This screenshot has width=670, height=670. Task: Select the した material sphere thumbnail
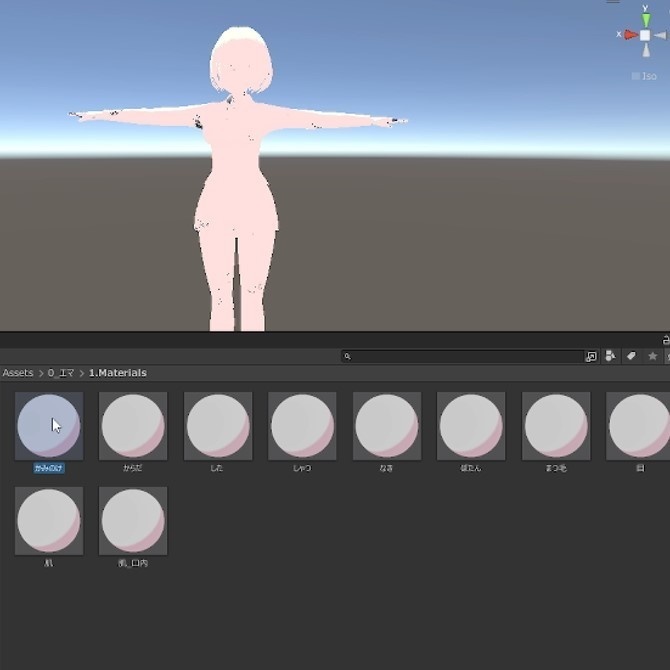click(x=218, y=426)
